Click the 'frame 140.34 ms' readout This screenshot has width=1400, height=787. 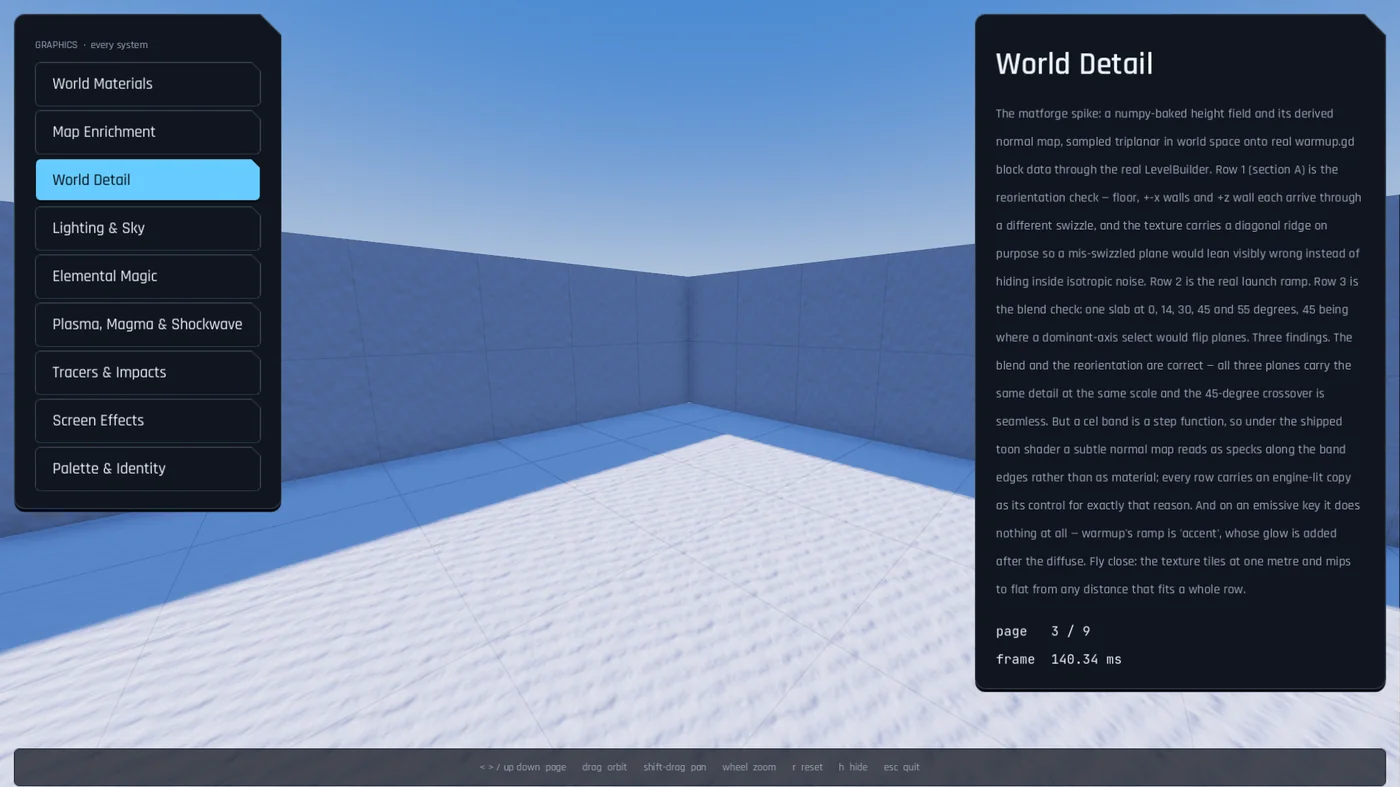[x=1059, y=659]
